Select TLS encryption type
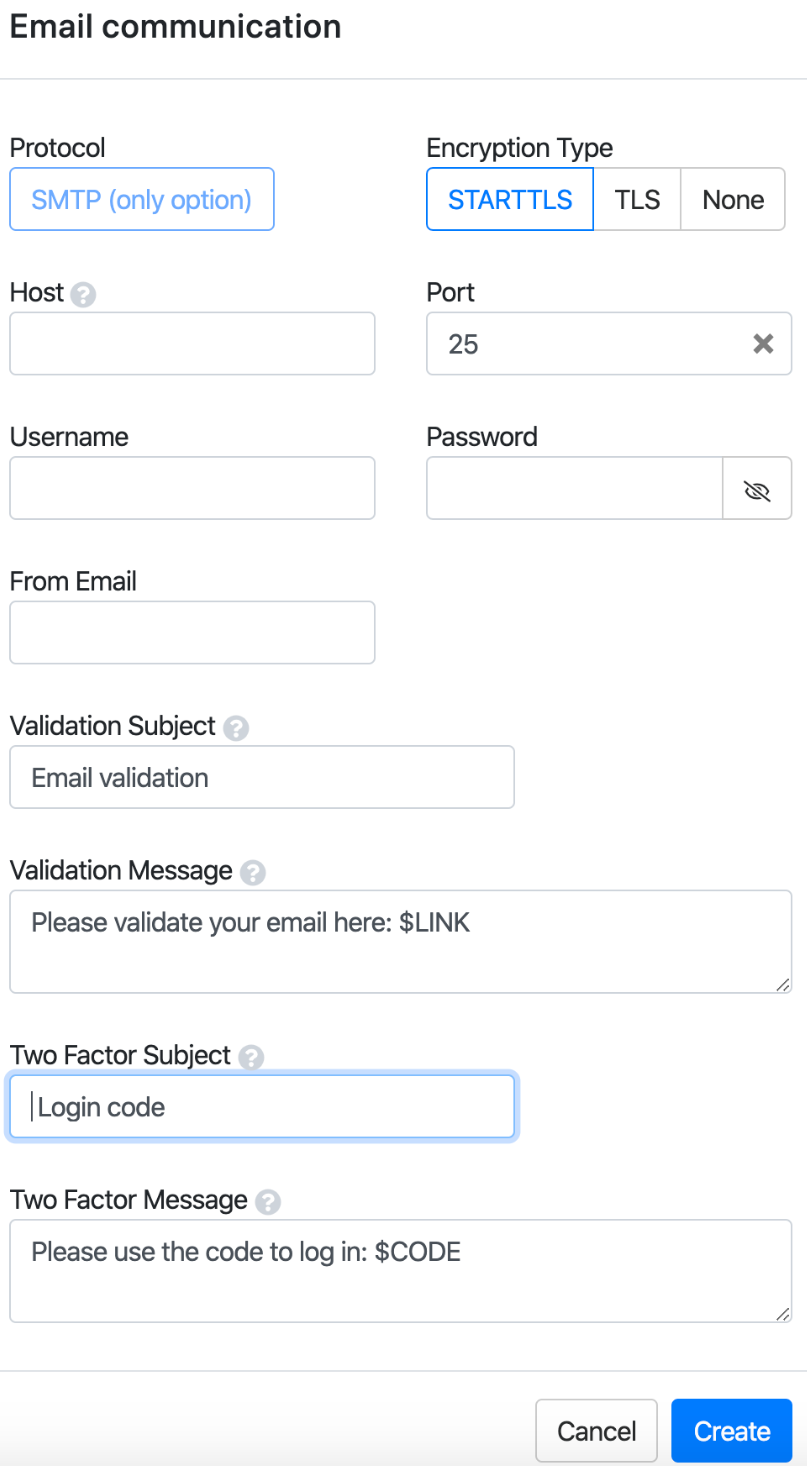 637,199
